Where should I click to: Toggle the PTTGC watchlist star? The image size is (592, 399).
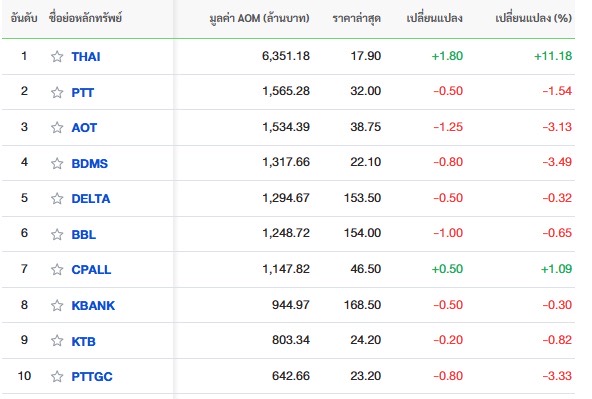[57, 376]
